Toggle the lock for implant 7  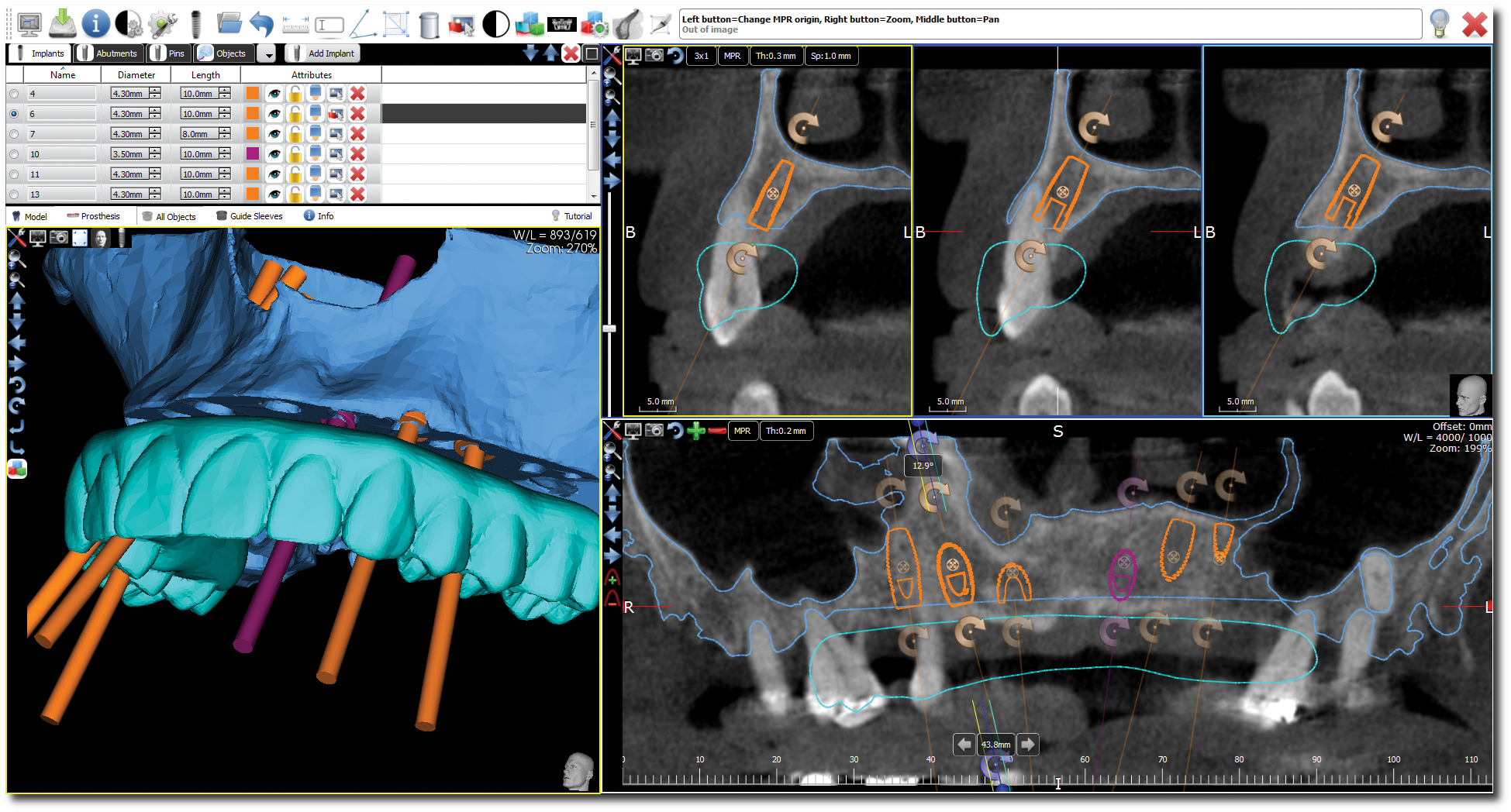pyautogui.click(x=295, y=134)
